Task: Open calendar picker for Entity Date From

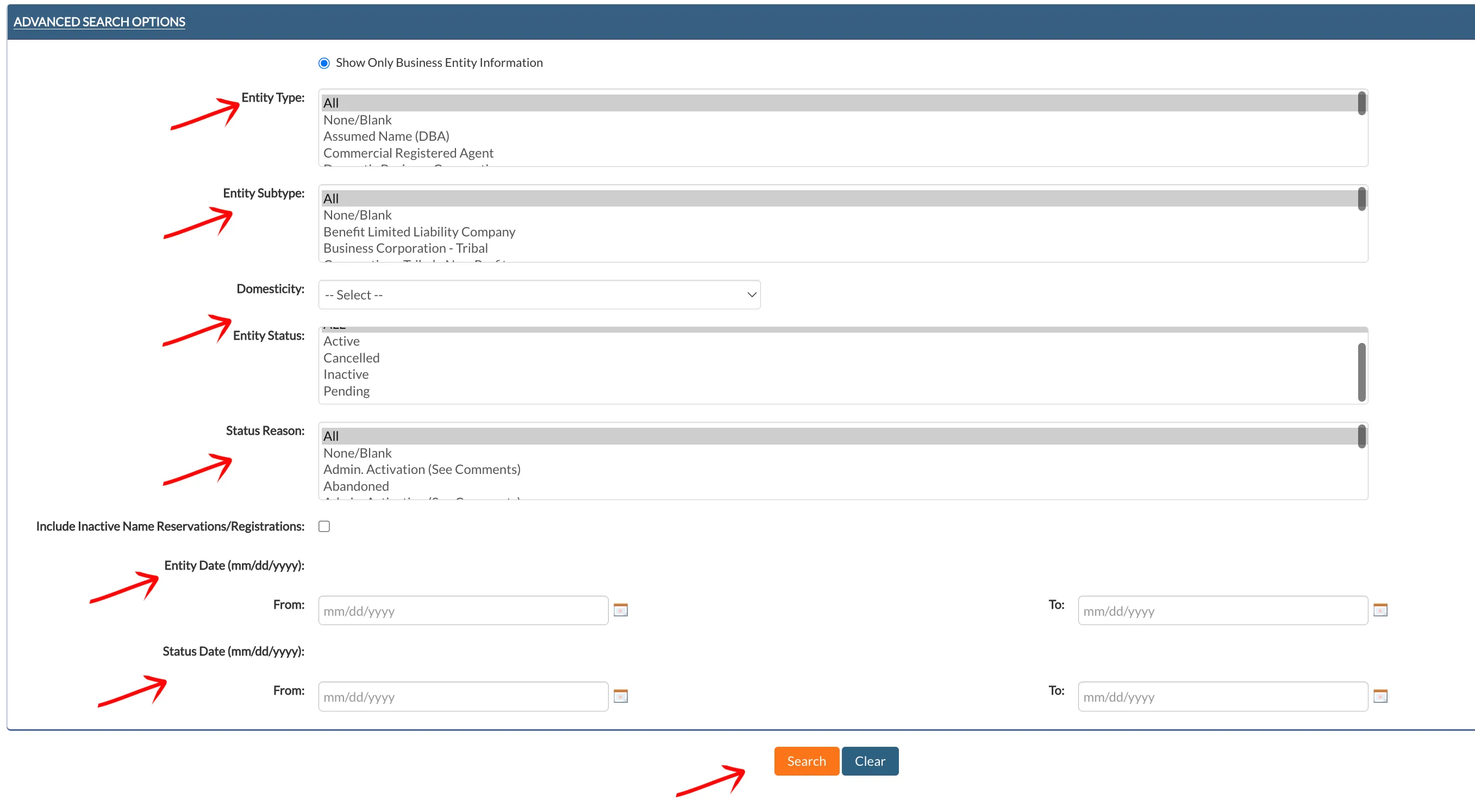Action: [621, 610]
